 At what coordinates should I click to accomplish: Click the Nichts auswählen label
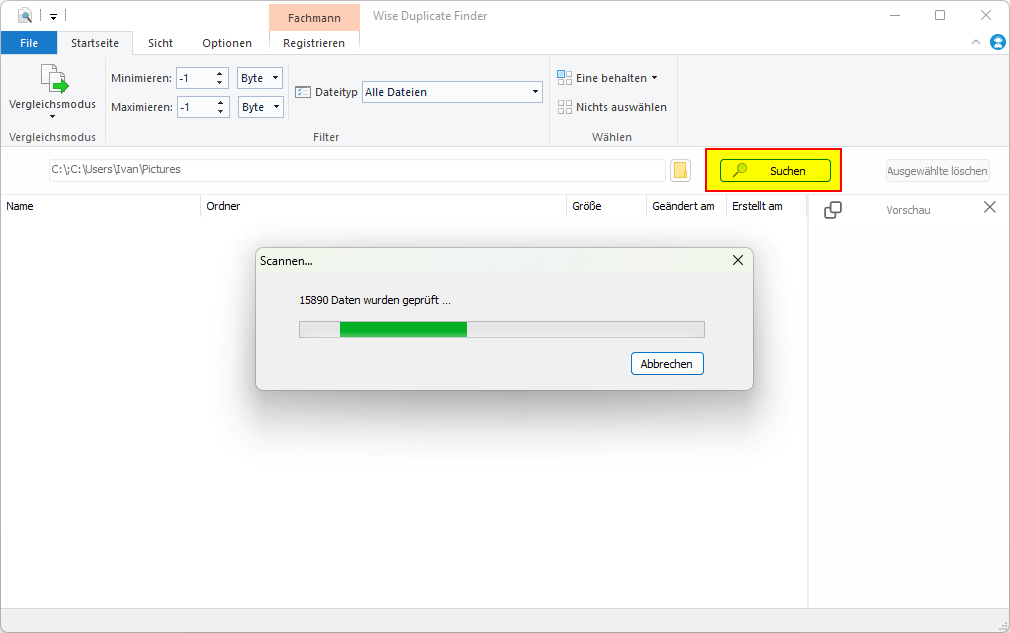tap(621, 107)
